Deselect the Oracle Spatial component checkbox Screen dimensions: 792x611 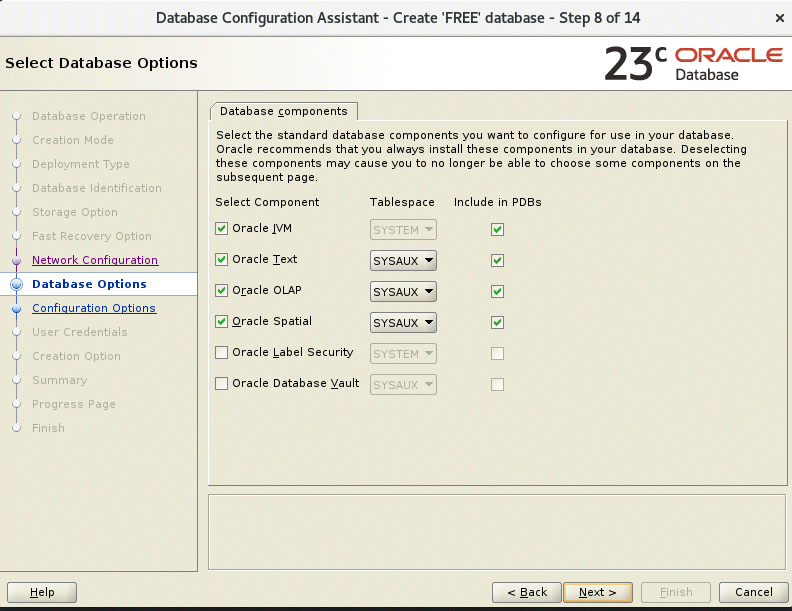click(x=222, y=322)
